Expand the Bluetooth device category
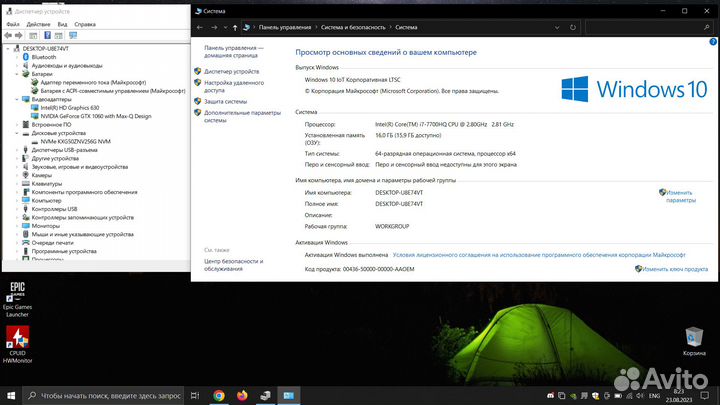The image size is (720, 405). [17, 57]
